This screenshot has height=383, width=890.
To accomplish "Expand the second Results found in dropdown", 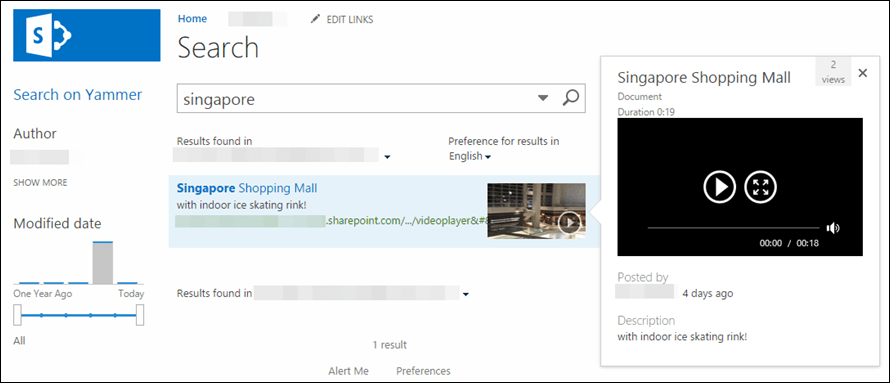I will coord(465,294).
